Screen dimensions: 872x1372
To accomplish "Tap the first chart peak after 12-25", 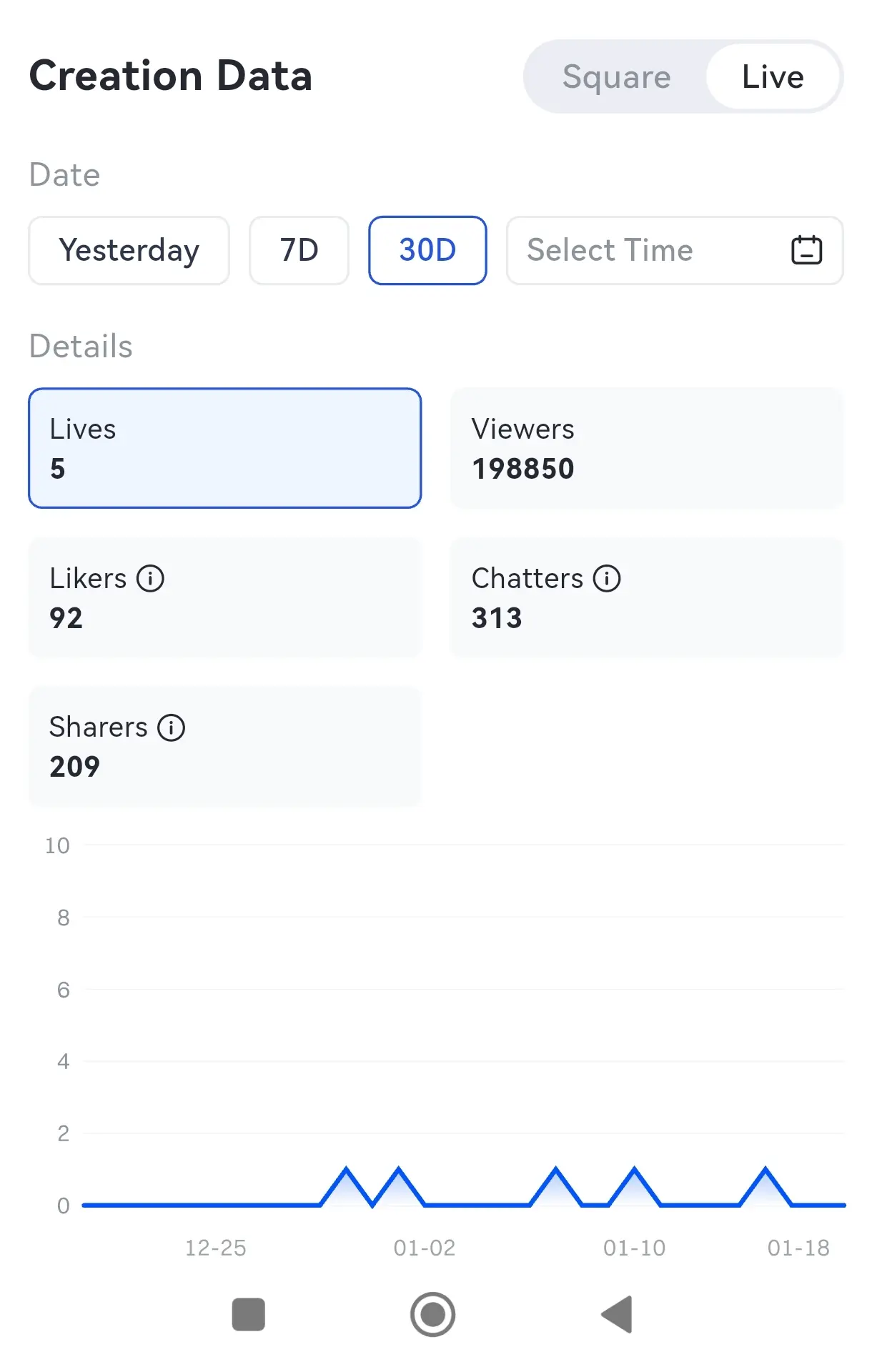I will pyautogui.click(x=347, y=1170).
